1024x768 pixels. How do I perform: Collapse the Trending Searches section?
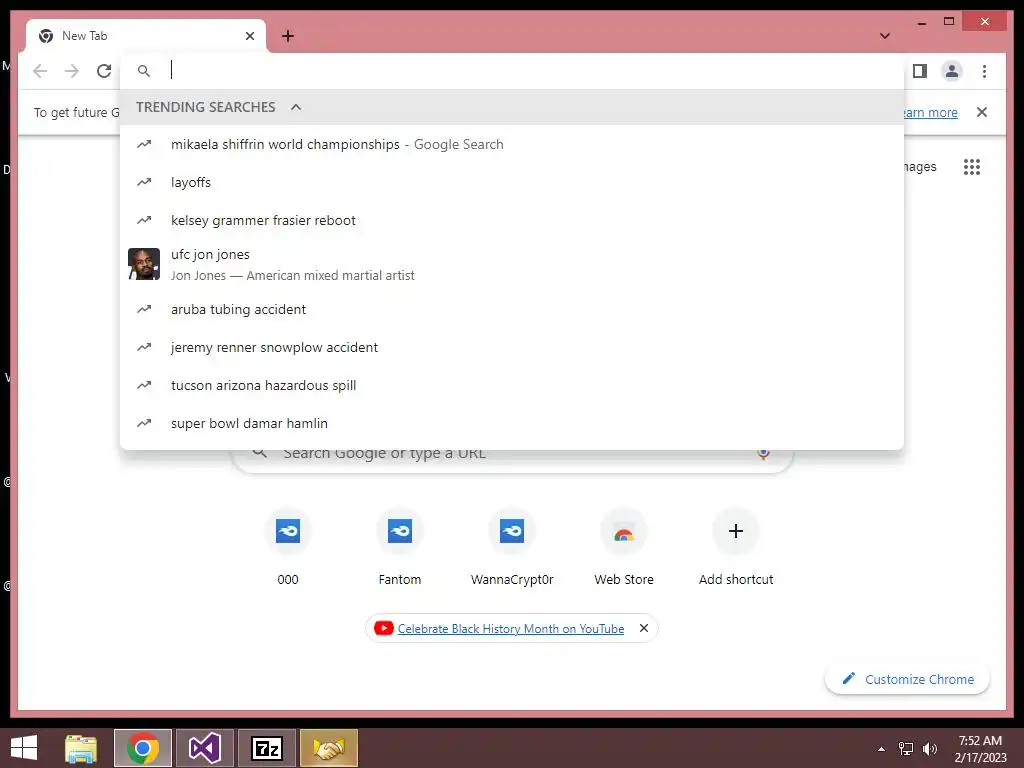pyautogui.click(x=296, y=107)
